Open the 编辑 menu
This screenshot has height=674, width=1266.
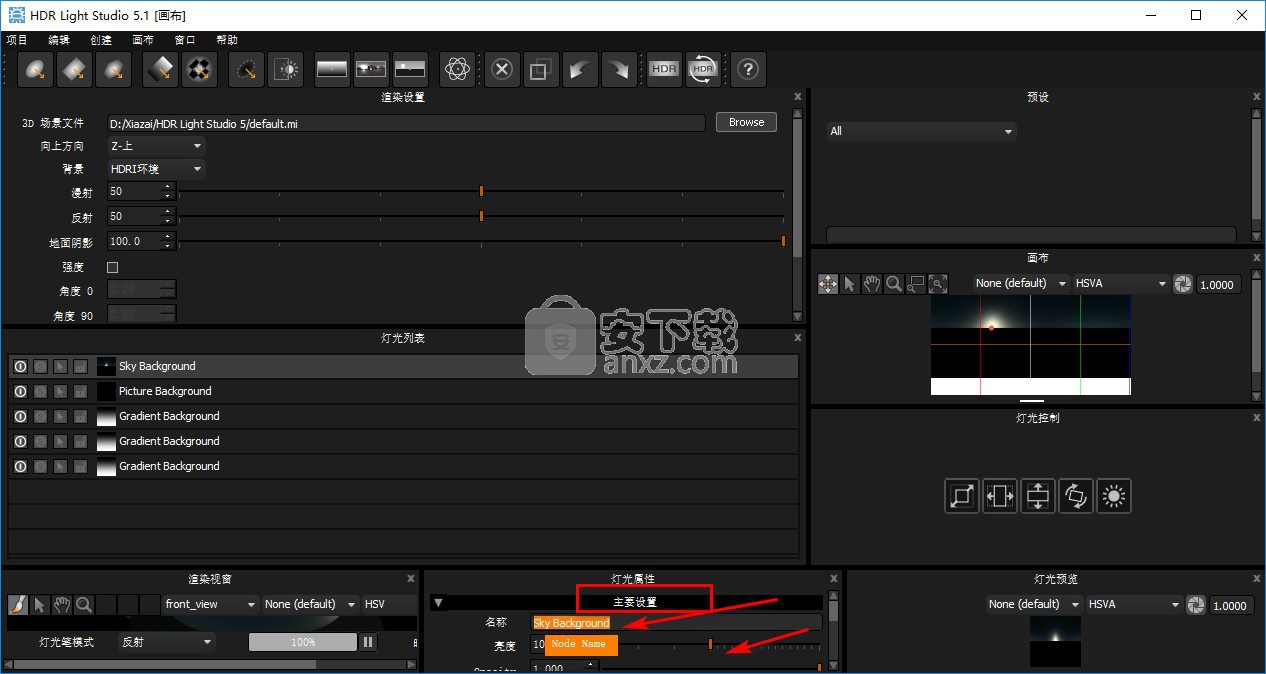(59, 40)
